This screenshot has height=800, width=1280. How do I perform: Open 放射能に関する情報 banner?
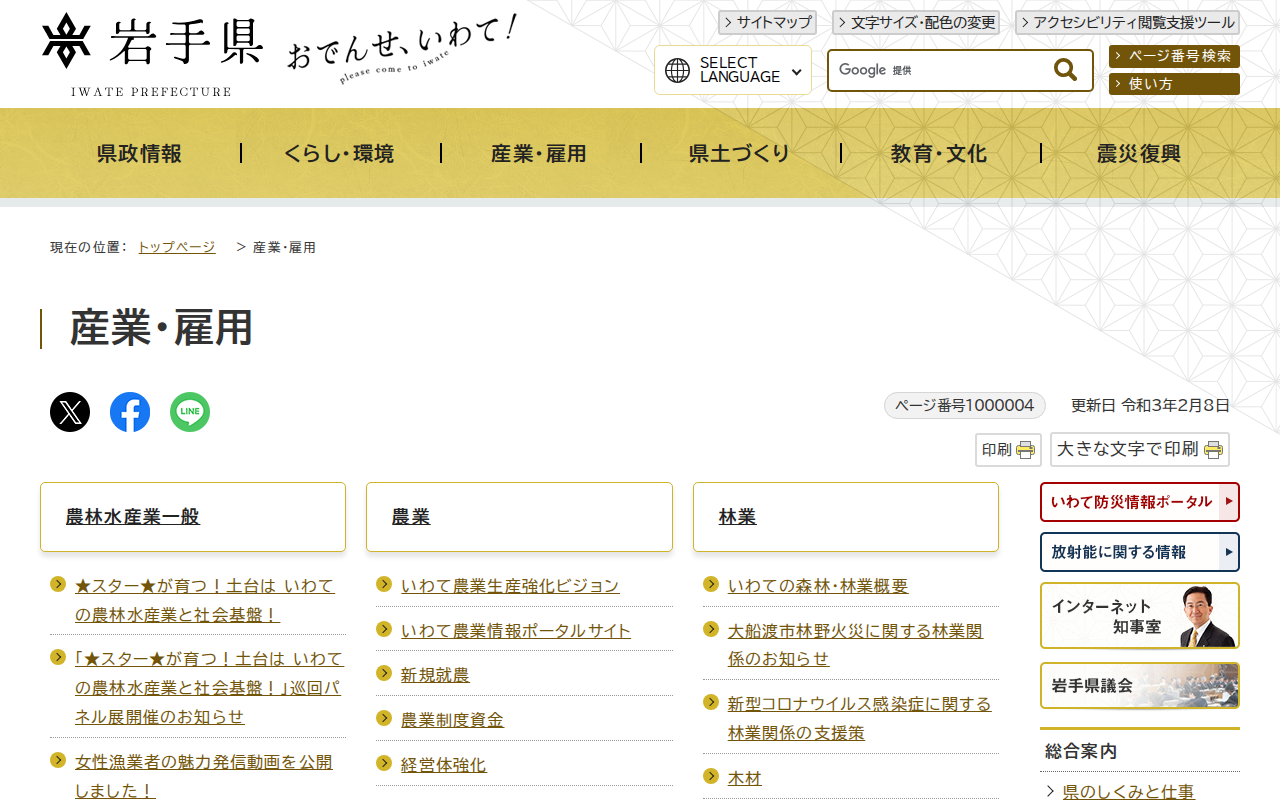coord(1140,552)
